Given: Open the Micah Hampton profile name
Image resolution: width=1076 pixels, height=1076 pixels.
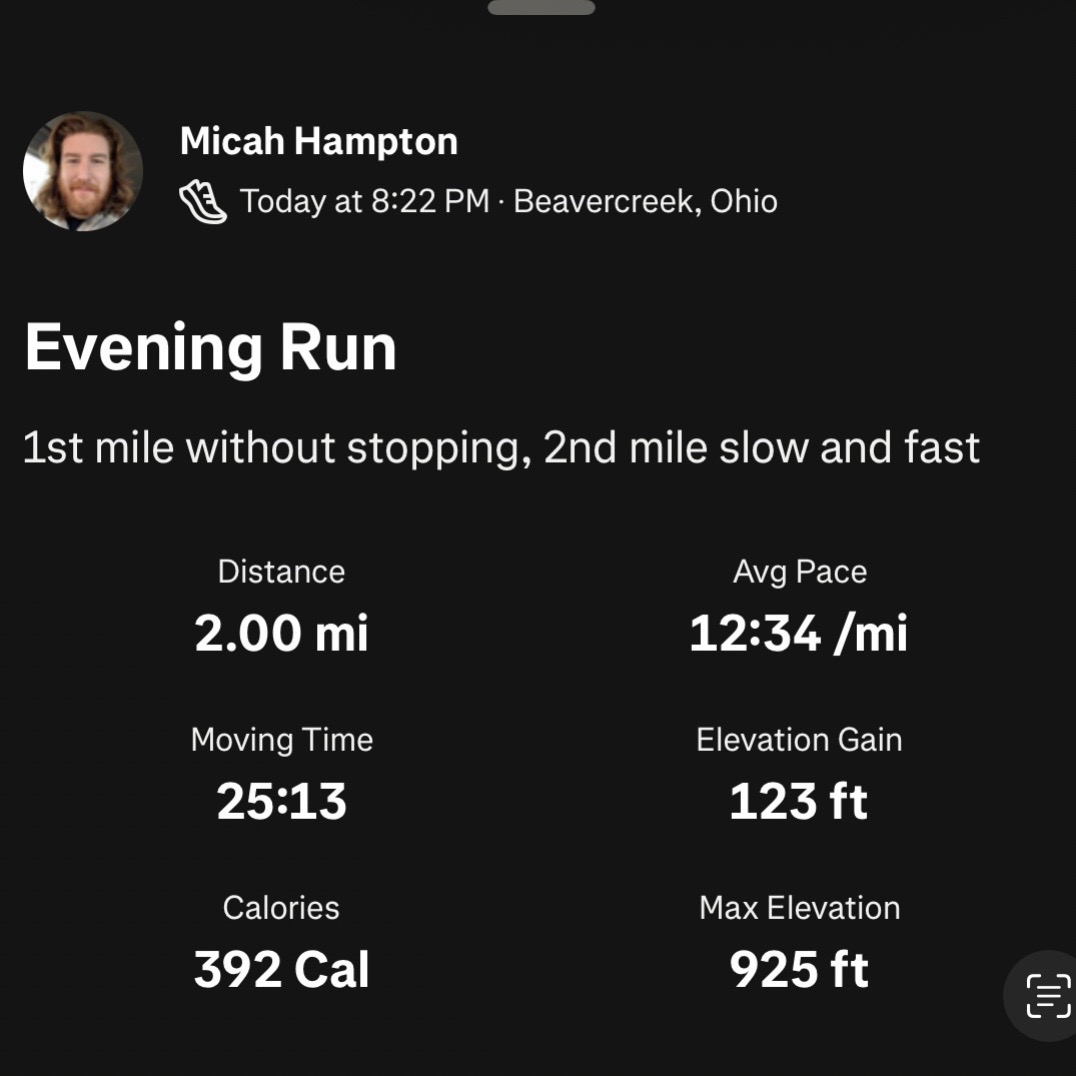Looking at the screenshot, I should [x=318, y=141].
